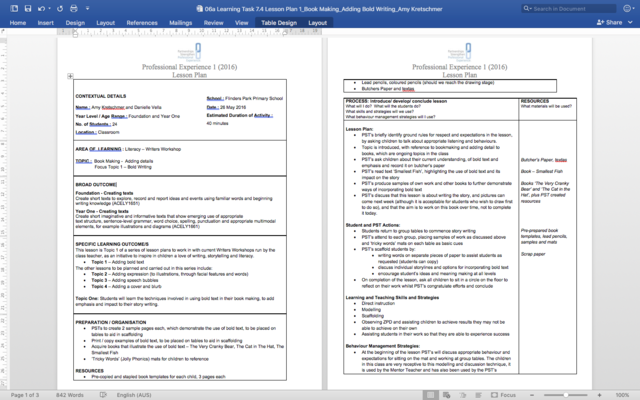
Task: Click the Redo/Repeat icon
Action: click(60, 8)
